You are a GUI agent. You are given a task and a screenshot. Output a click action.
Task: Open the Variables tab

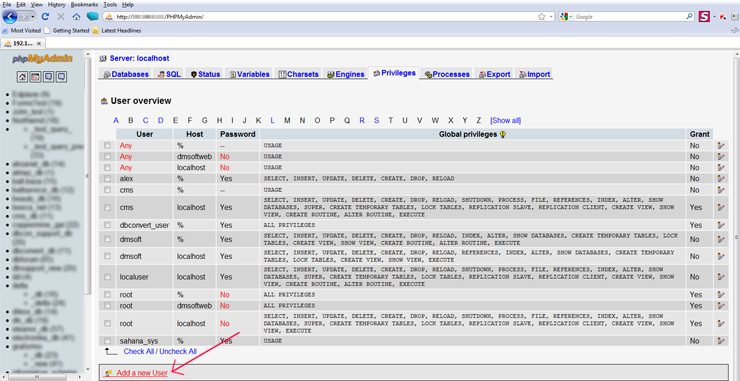pyautogui.click(x=249, y=74)
